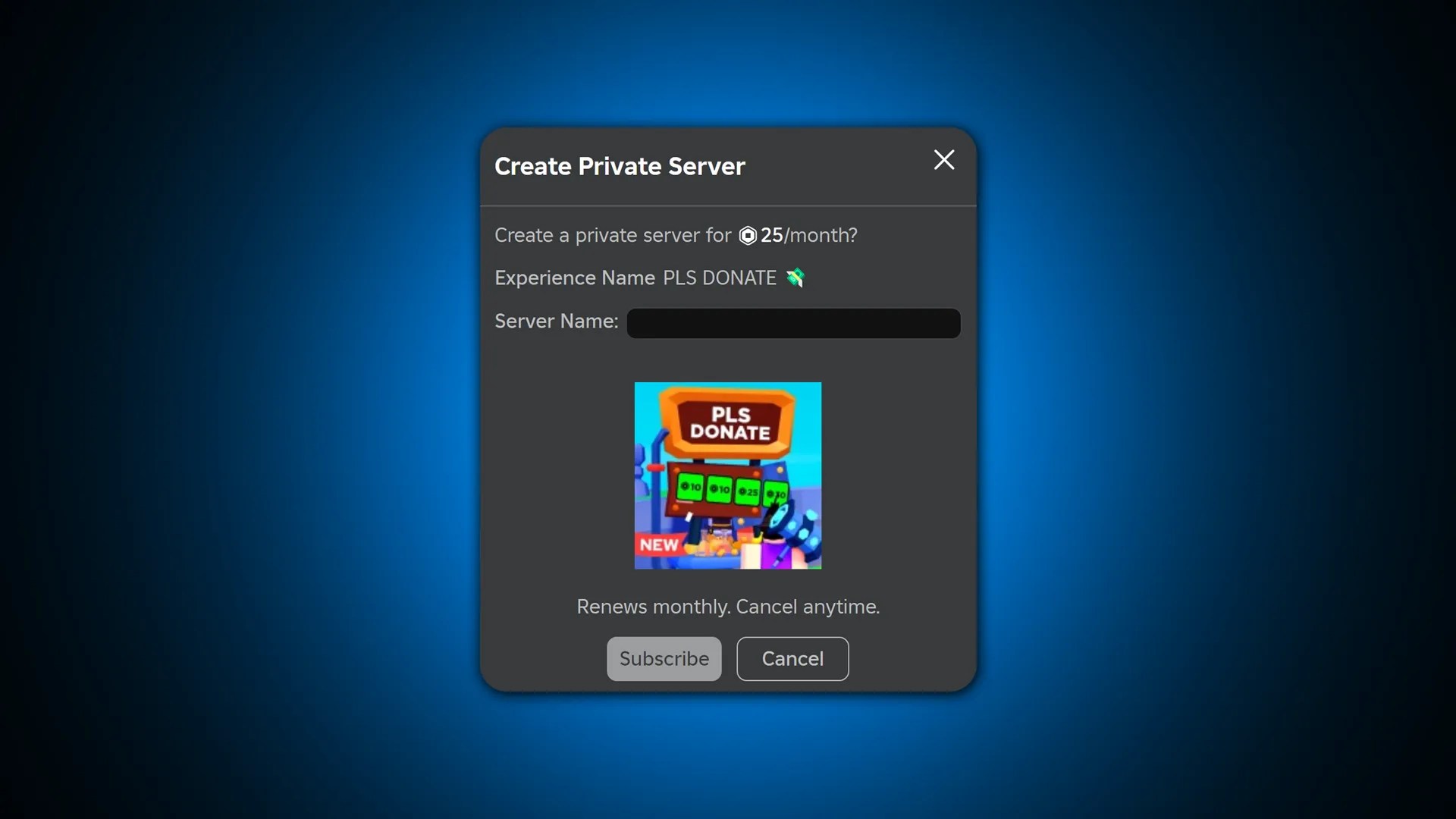Click the Experience Name label
Image resolution: width=1456 pixels, height=819 pixels.
pos(573,278)
